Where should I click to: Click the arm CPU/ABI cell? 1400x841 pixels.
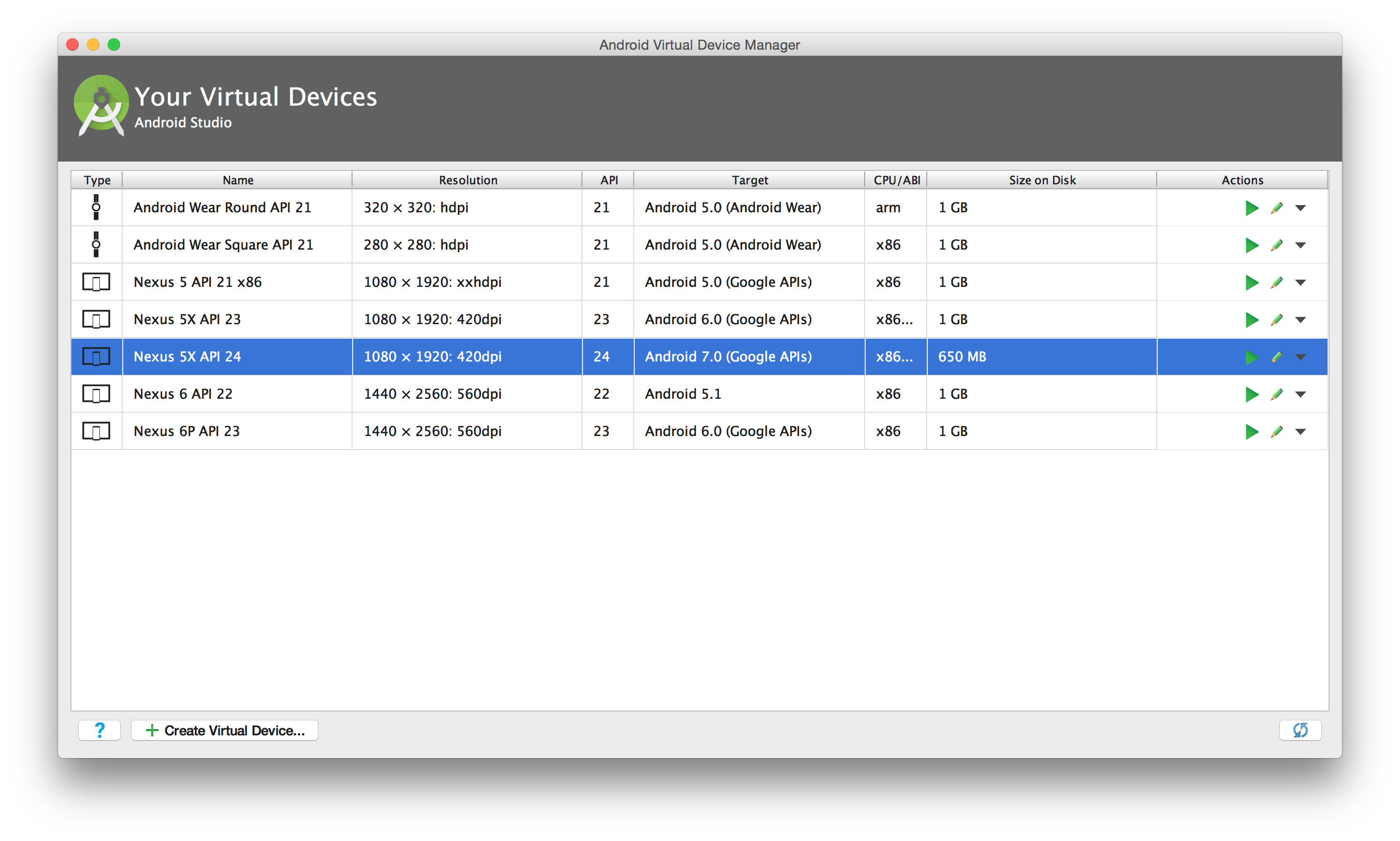[896, 208]
